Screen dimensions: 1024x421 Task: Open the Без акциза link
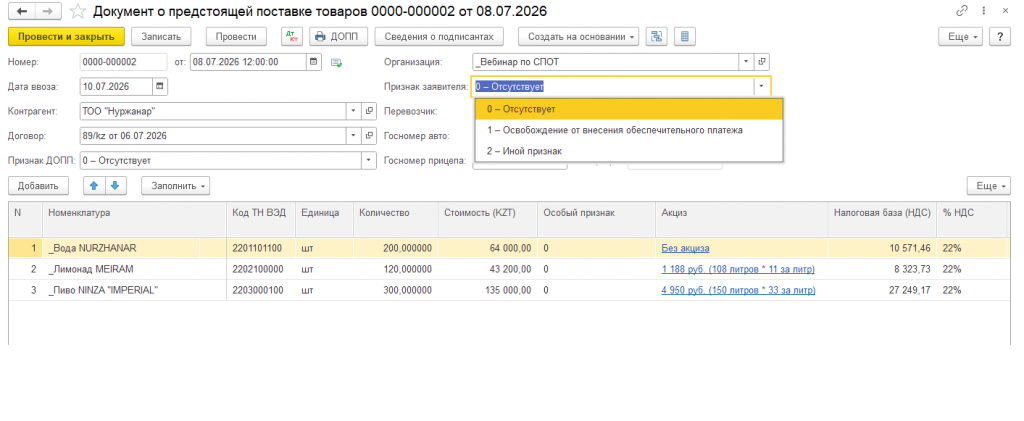coord(685,248)
